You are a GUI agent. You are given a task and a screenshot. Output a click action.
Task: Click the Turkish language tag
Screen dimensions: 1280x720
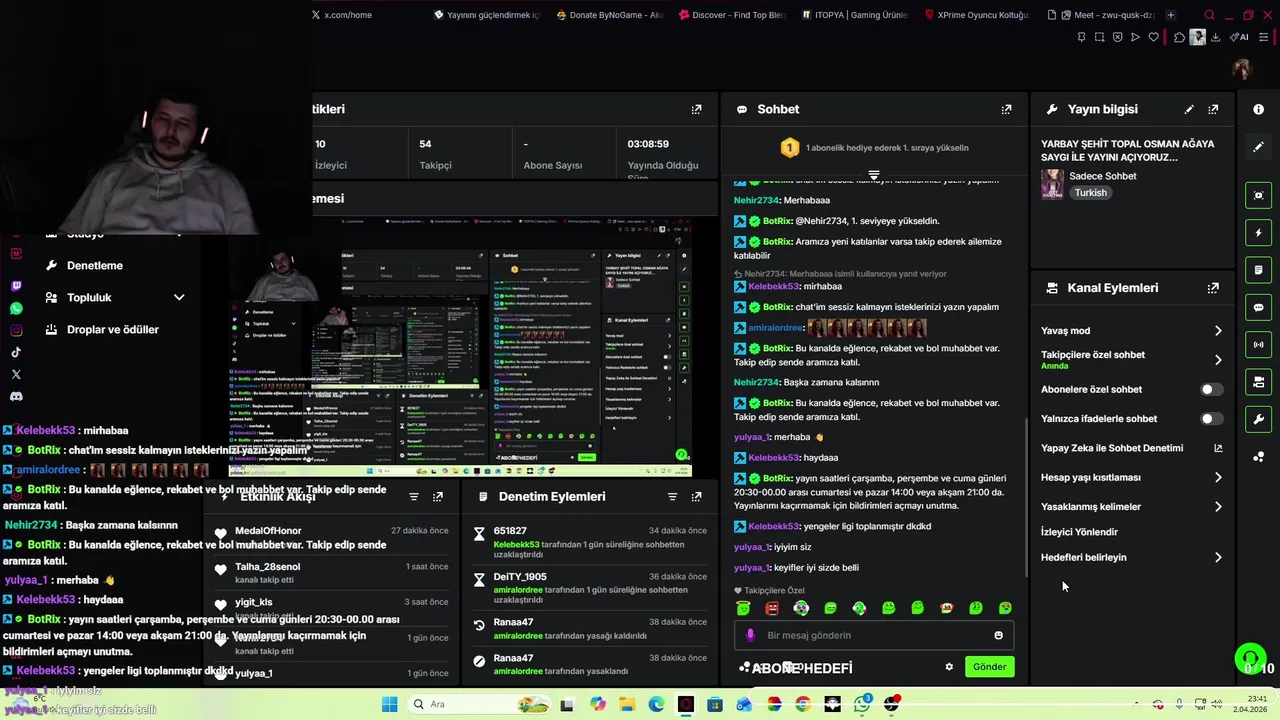1090,193
